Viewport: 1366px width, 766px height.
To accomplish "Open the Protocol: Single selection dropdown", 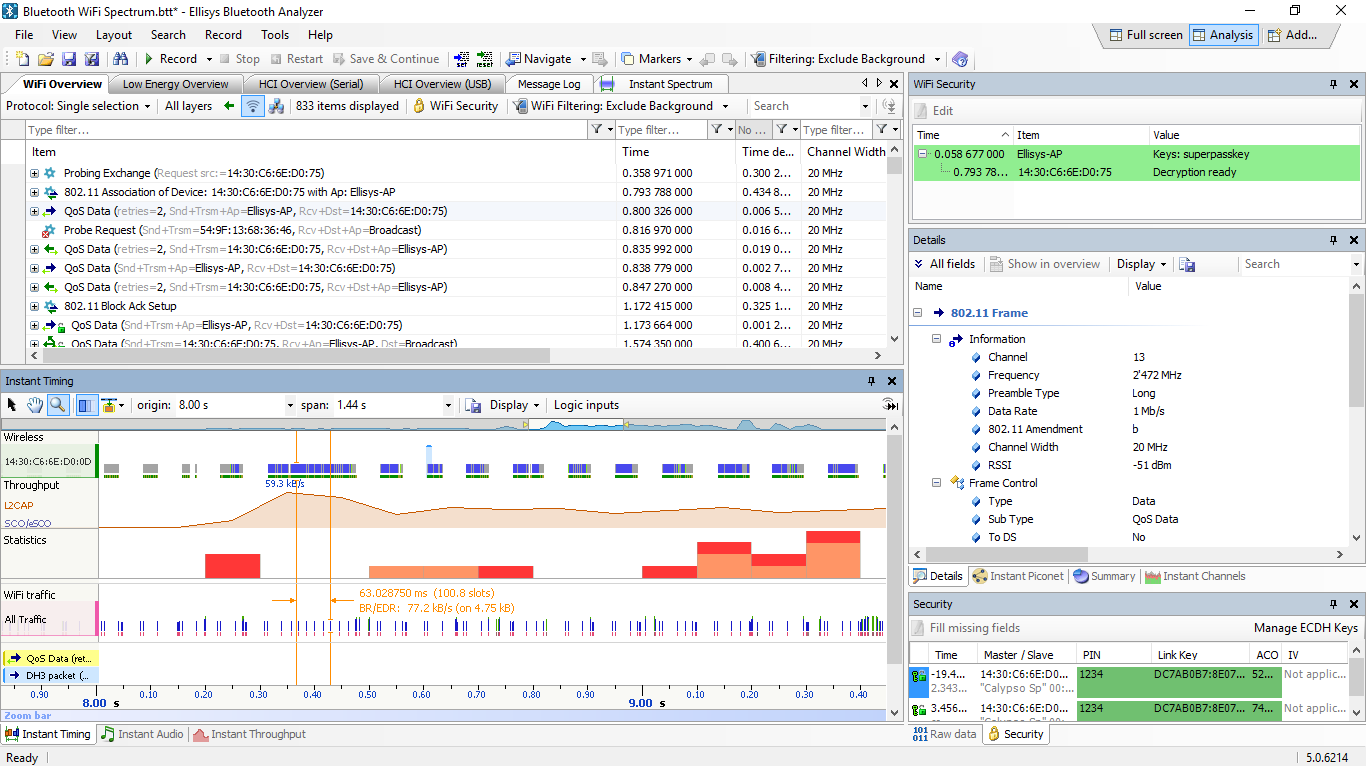I will (x=79, y=106).
